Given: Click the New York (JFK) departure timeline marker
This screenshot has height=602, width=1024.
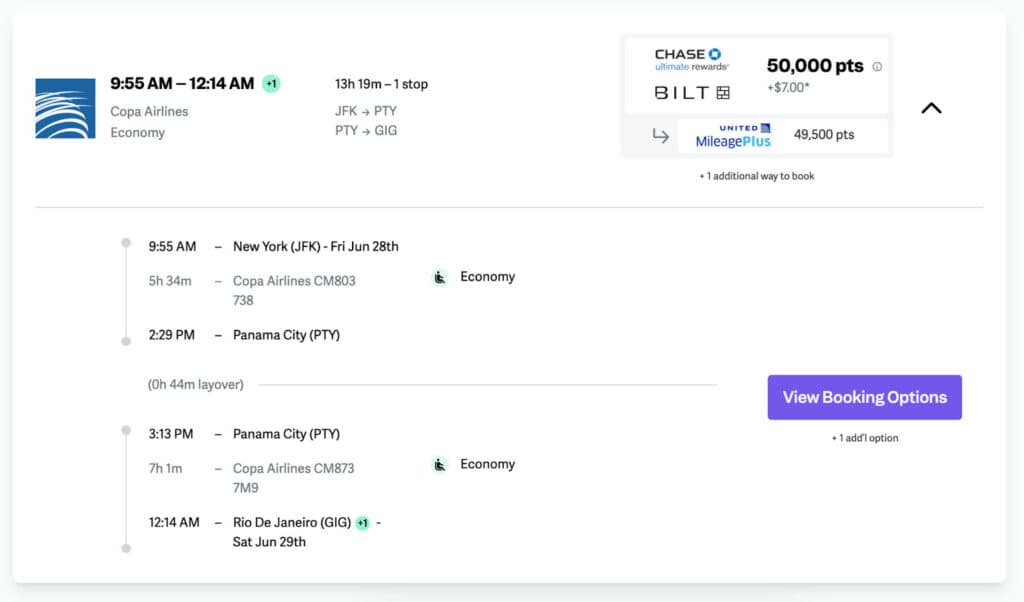Looking at the screenshot, I should [126, 243].
